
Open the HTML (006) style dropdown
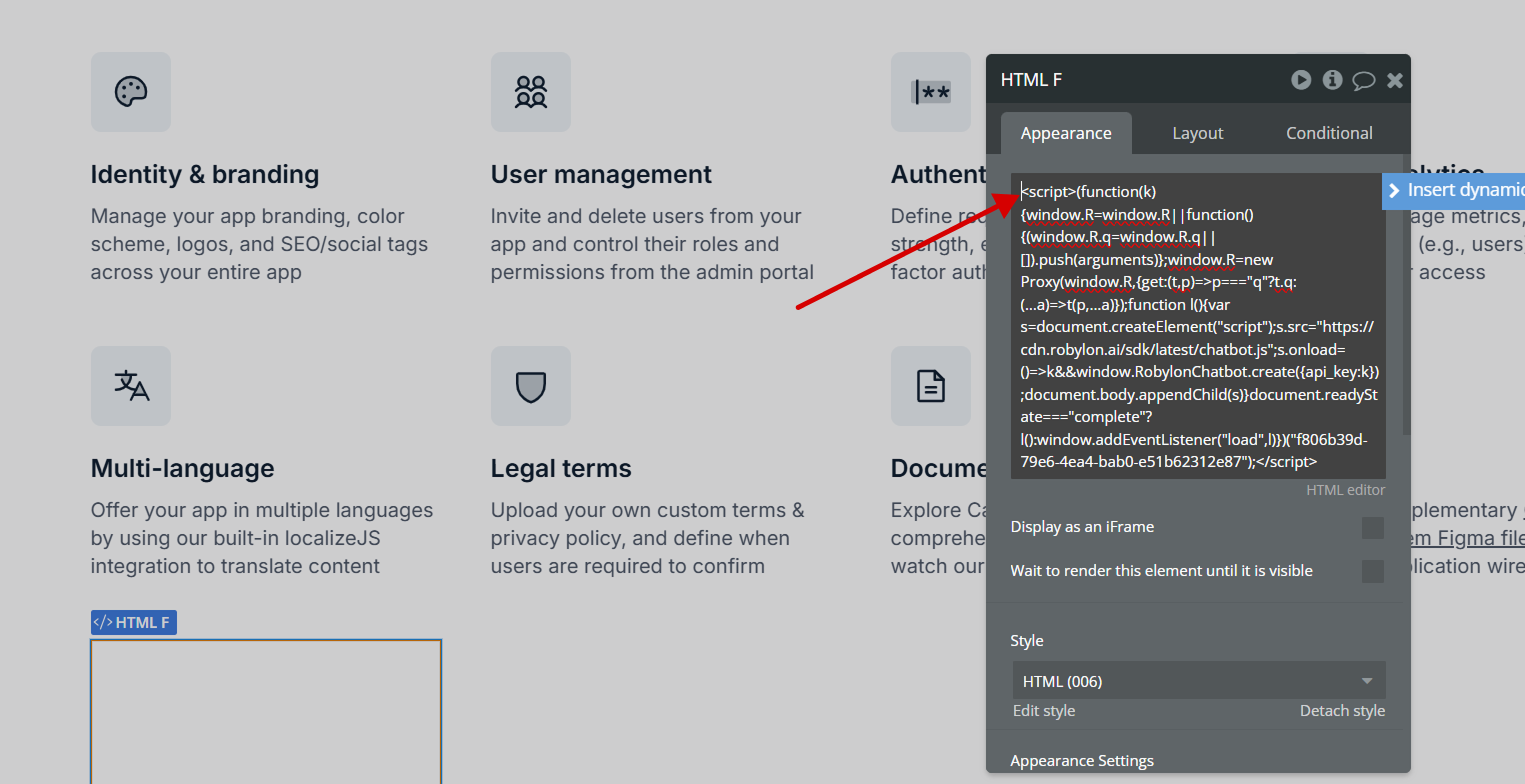pyautogui.click(x=1198, y=680)
